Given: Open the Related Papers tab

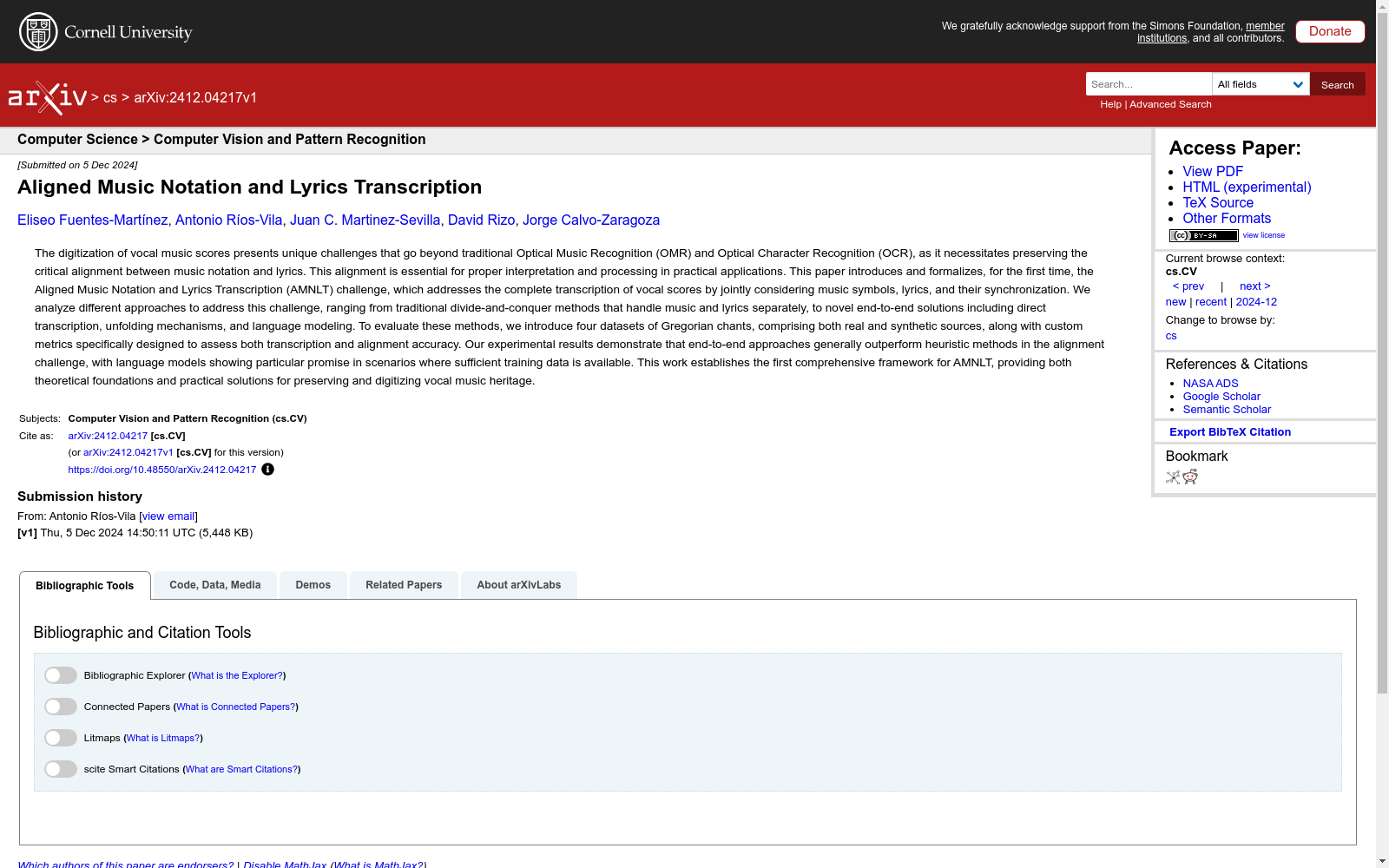Looking at the screenshot, I should (404, 585).
